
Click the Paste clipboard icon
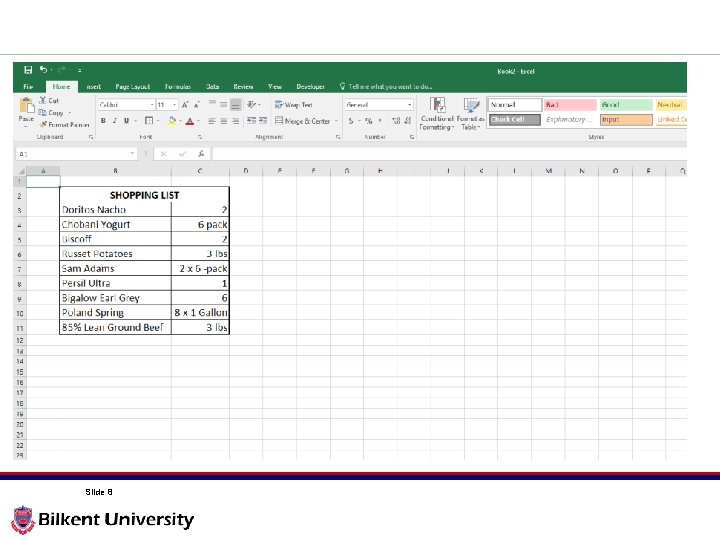pos(27,106)
